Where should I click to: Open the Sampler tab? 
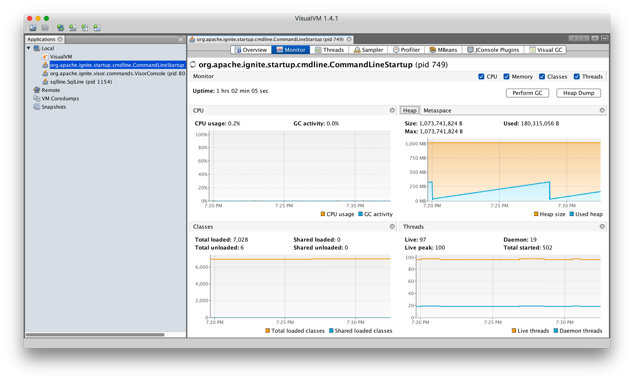(x=368, y=50)
